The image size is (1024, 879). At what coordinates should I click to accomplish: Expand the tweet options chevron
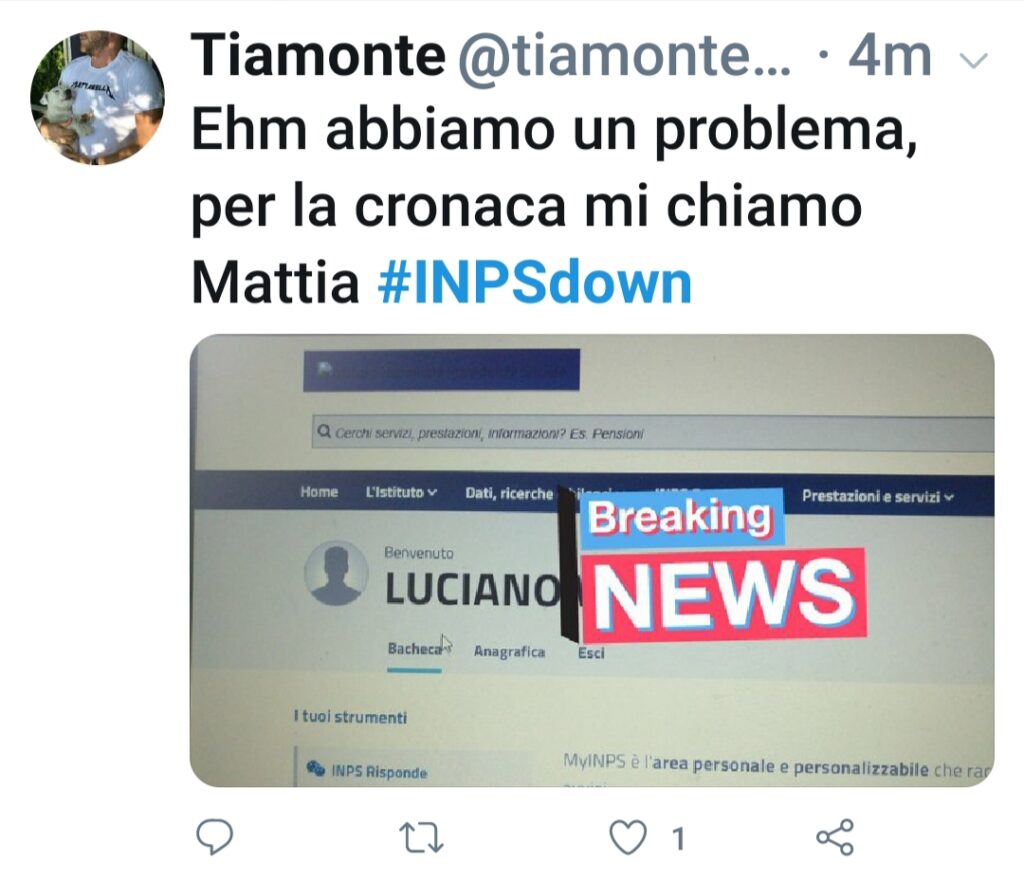coord(974,61)
